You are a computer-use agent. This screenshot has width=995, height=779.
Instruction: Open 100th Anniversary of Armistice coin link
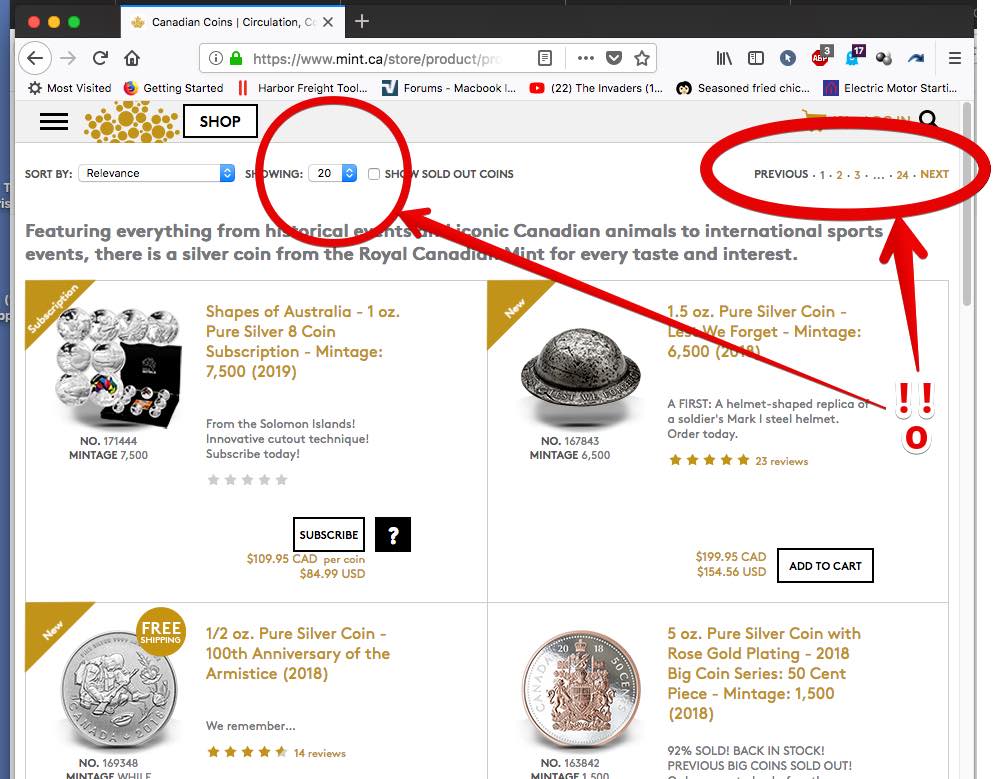click(298, 653)
